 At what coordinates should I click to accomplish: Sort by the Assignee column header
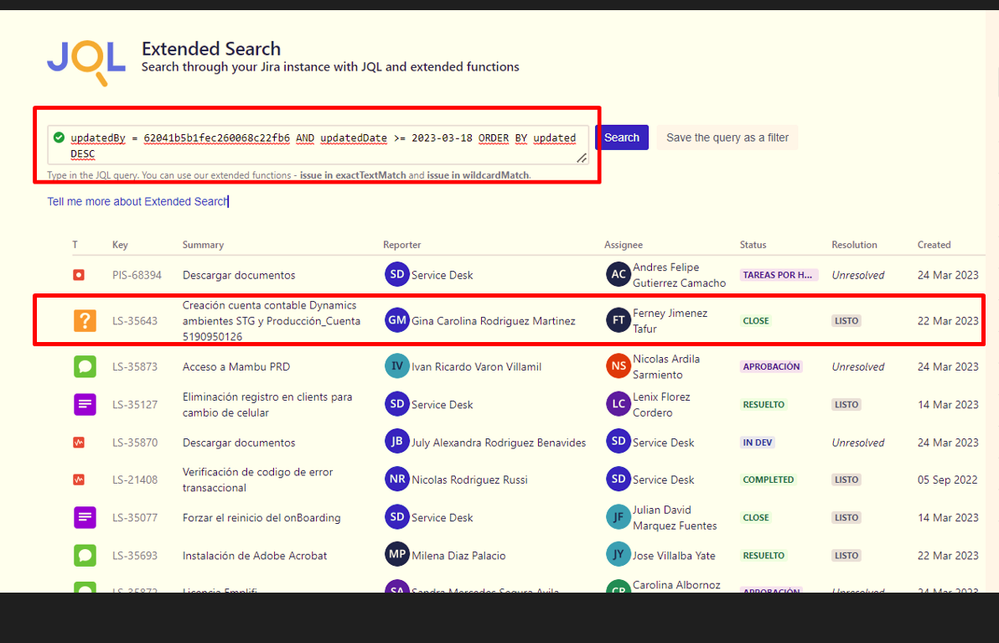point(623,245)
